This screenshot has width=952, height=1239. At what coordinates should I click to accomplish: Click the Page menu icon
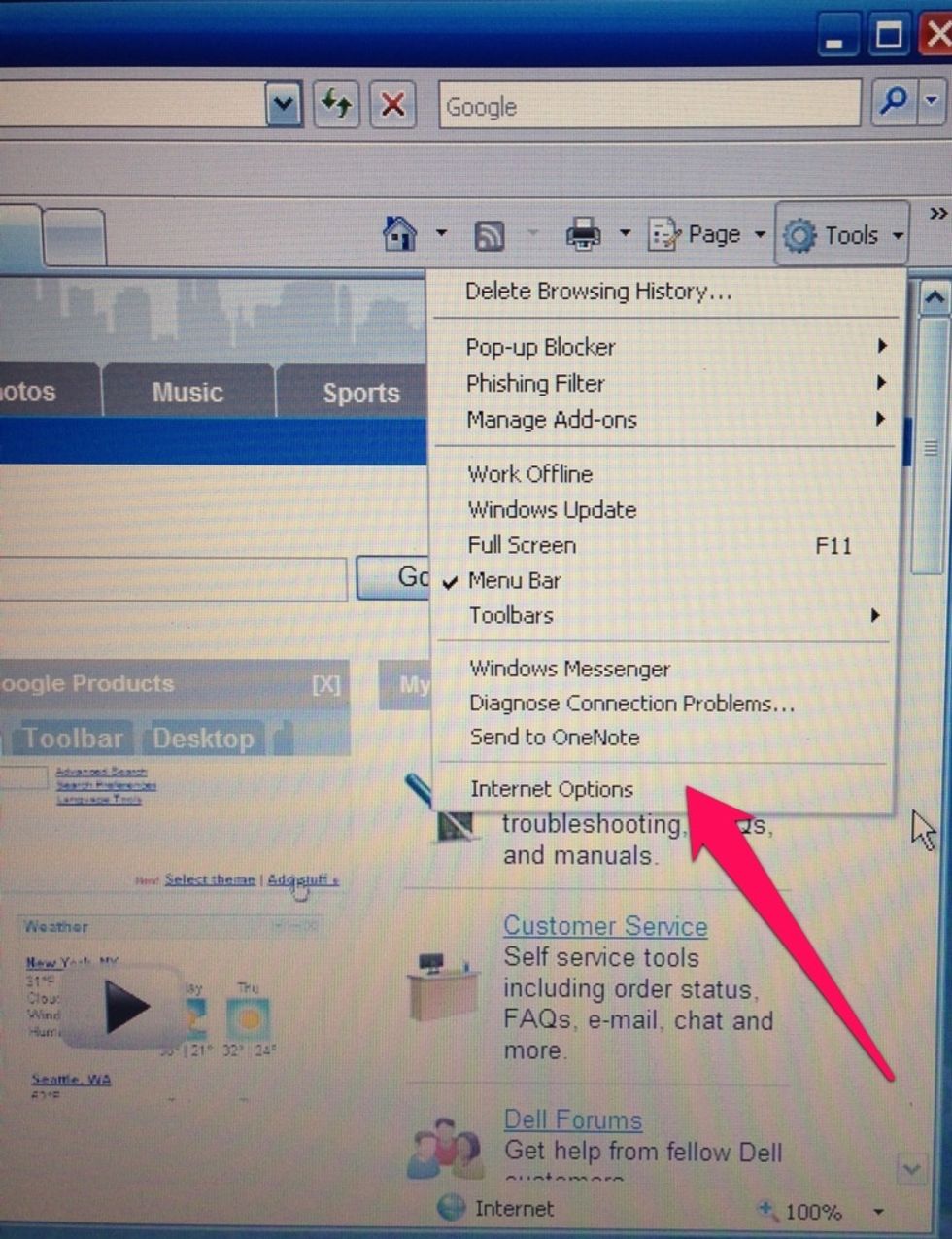pyautogui.click(x=665, y=235)
